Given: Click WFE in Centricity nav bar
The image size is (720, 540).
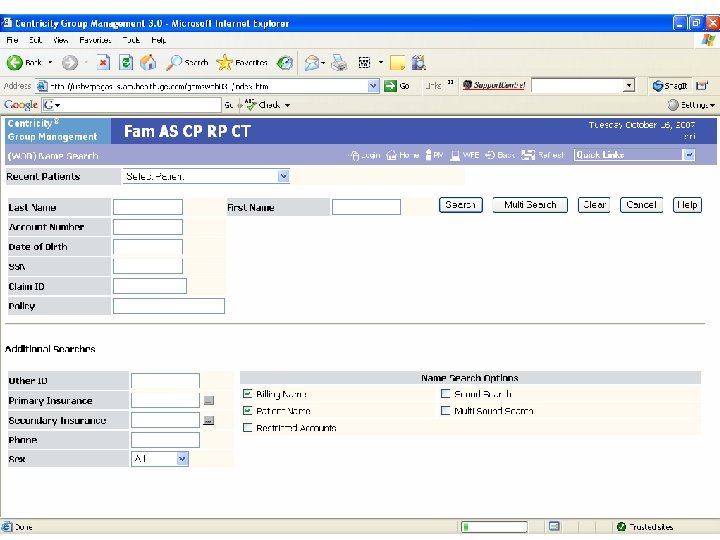Looking at the screenshot, I should 465,155.
